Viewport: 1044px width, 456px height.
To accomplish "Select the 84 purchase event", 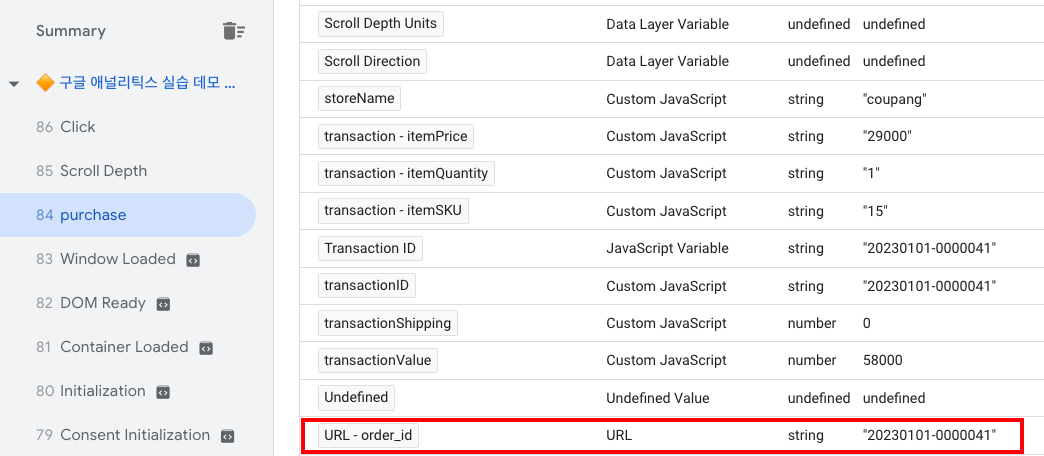I will click(x=92, y=215).
